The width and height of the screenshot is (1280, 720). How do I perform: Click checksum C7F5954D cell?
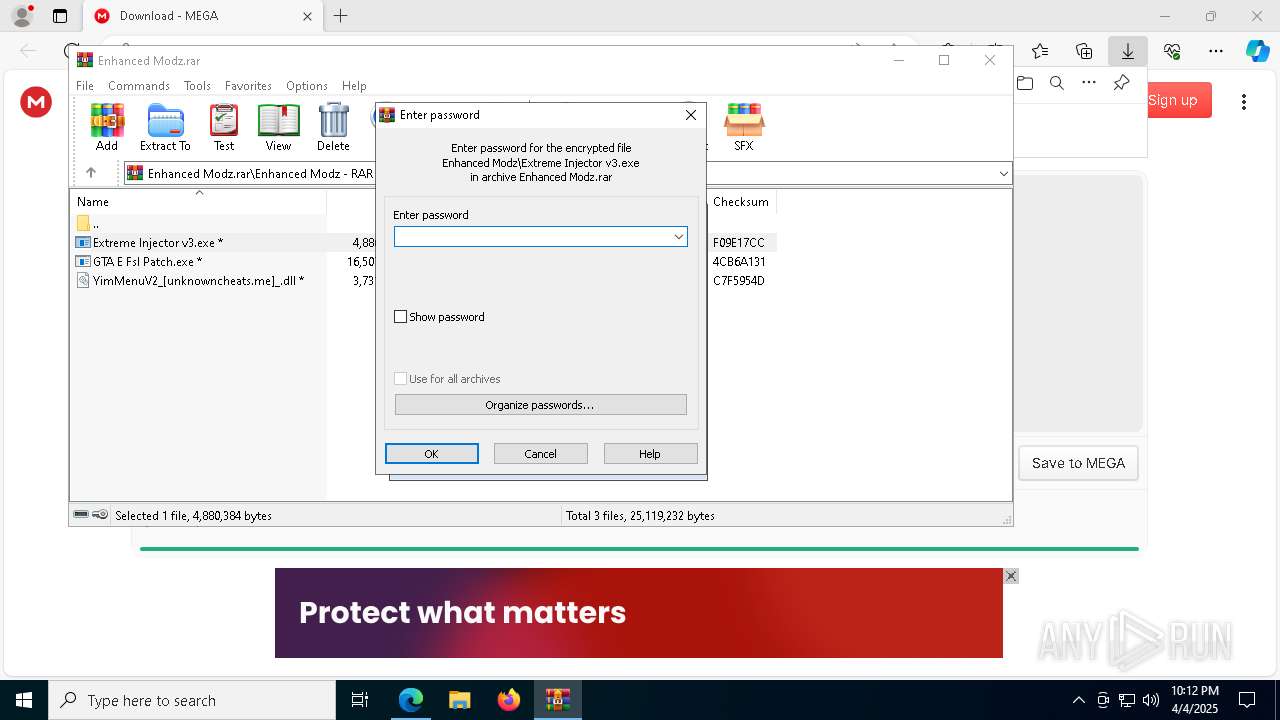point(739,280)
